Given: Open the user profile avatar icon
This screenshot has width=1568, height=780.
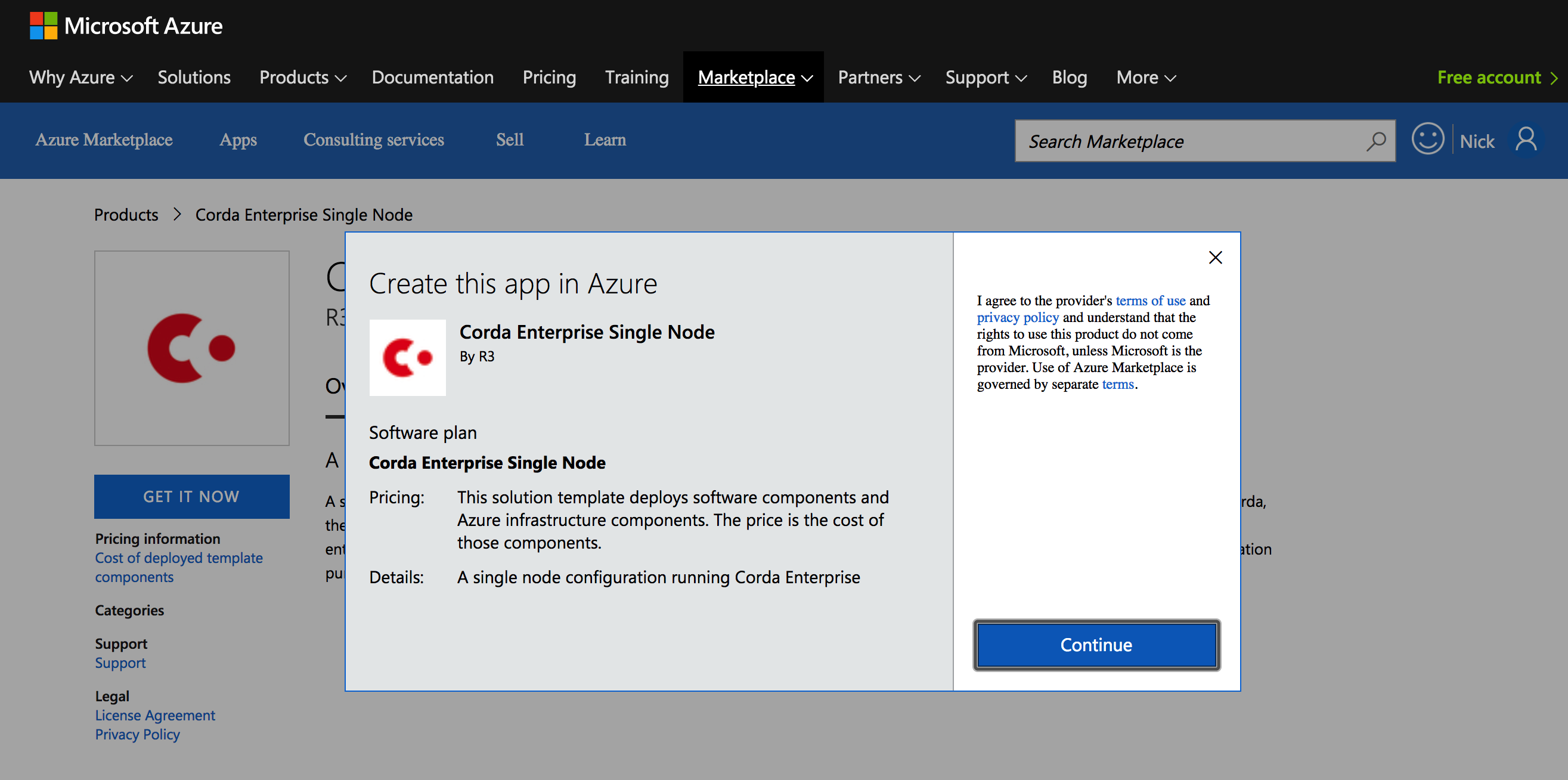Looking at the screenshot, I should tap(1526, 140).
